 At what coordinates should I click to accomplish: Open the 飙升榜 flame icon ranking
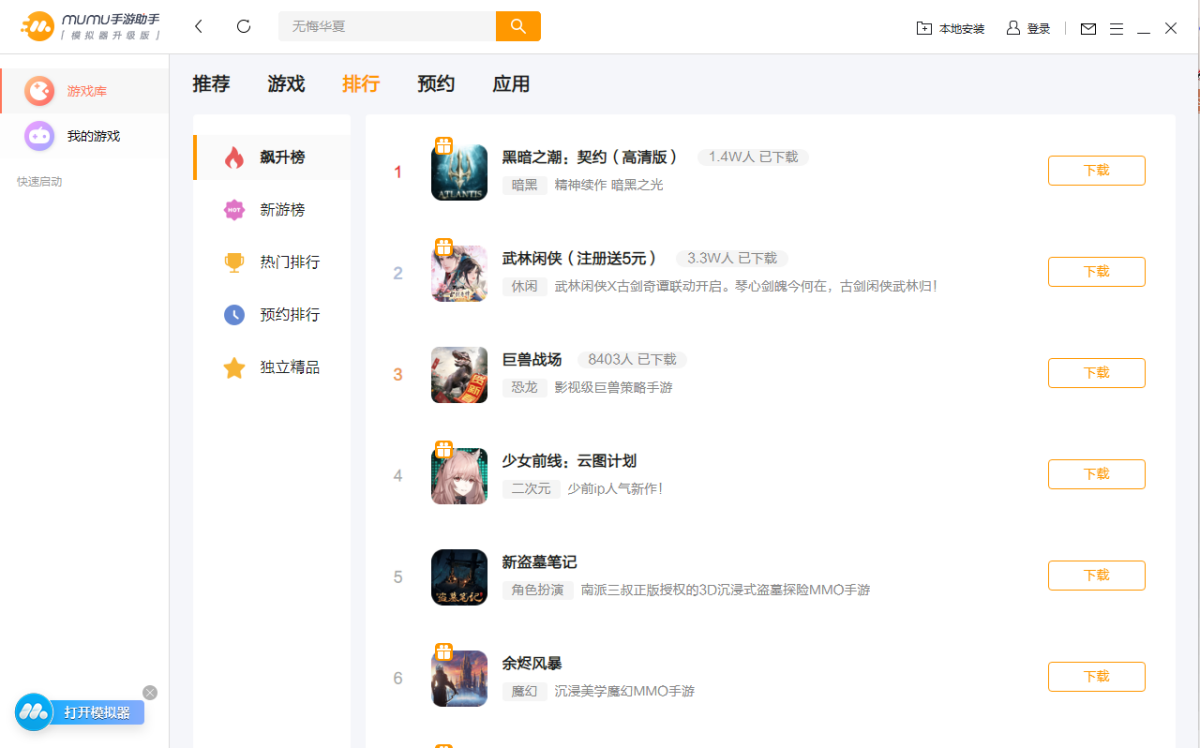pyautogui.click(x=232, y=157)
